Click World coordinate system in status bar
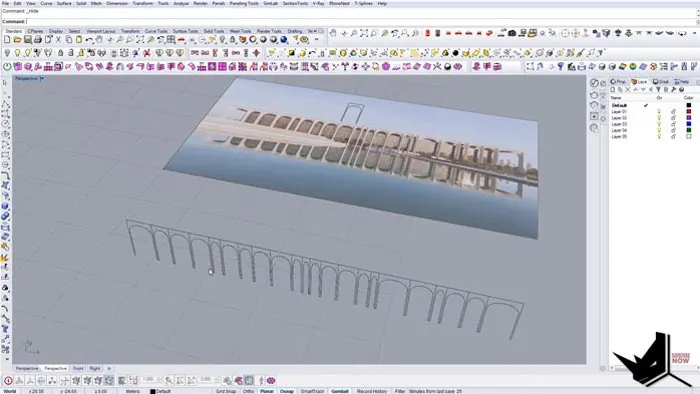700x394 pixels. pos(10,391)
